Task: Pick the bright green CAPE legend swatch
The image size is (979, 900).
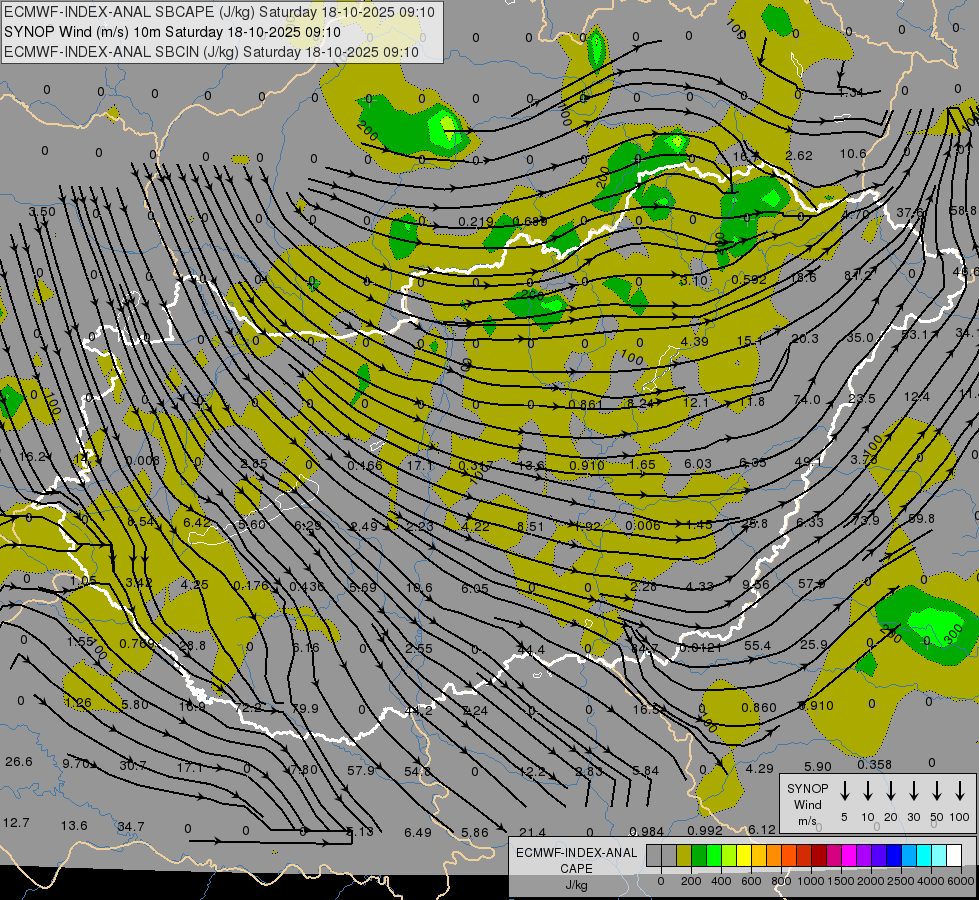Action: 714,856
